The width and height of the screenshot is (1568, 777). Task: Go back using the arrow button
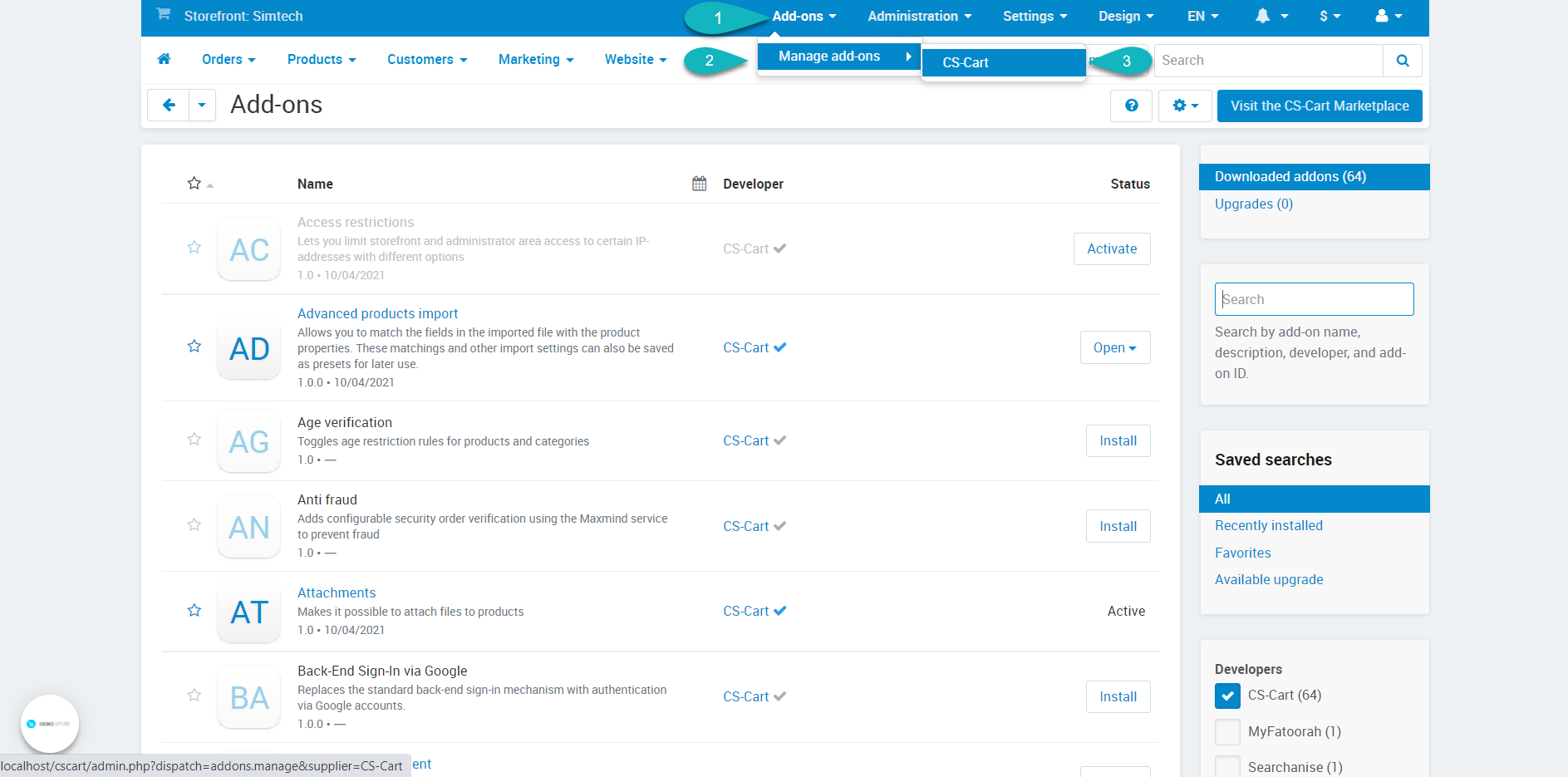[169, 106]
